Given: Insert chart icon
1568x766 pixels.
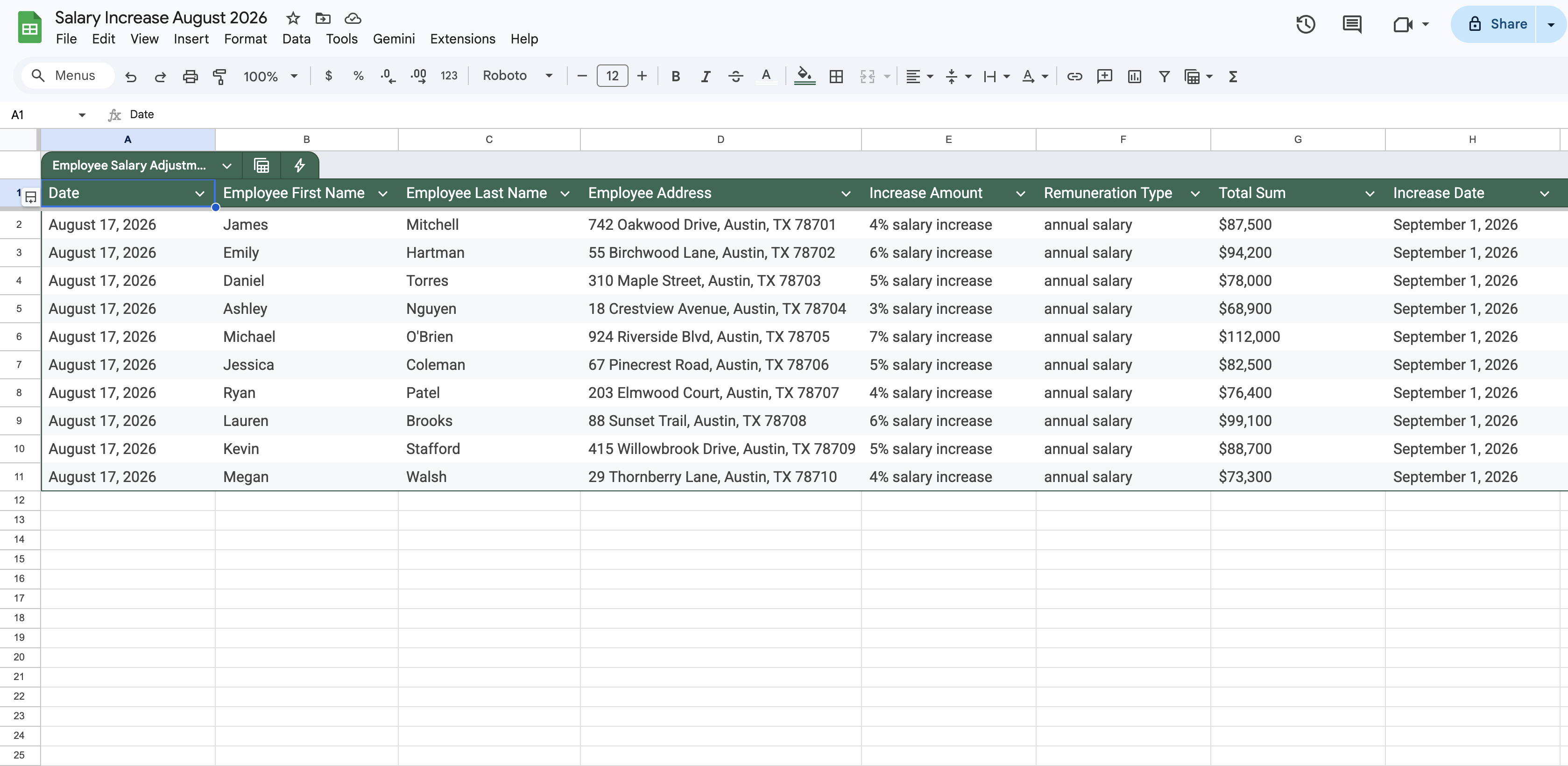Looking at the screenshot, I should click(x=1135, y=76).
